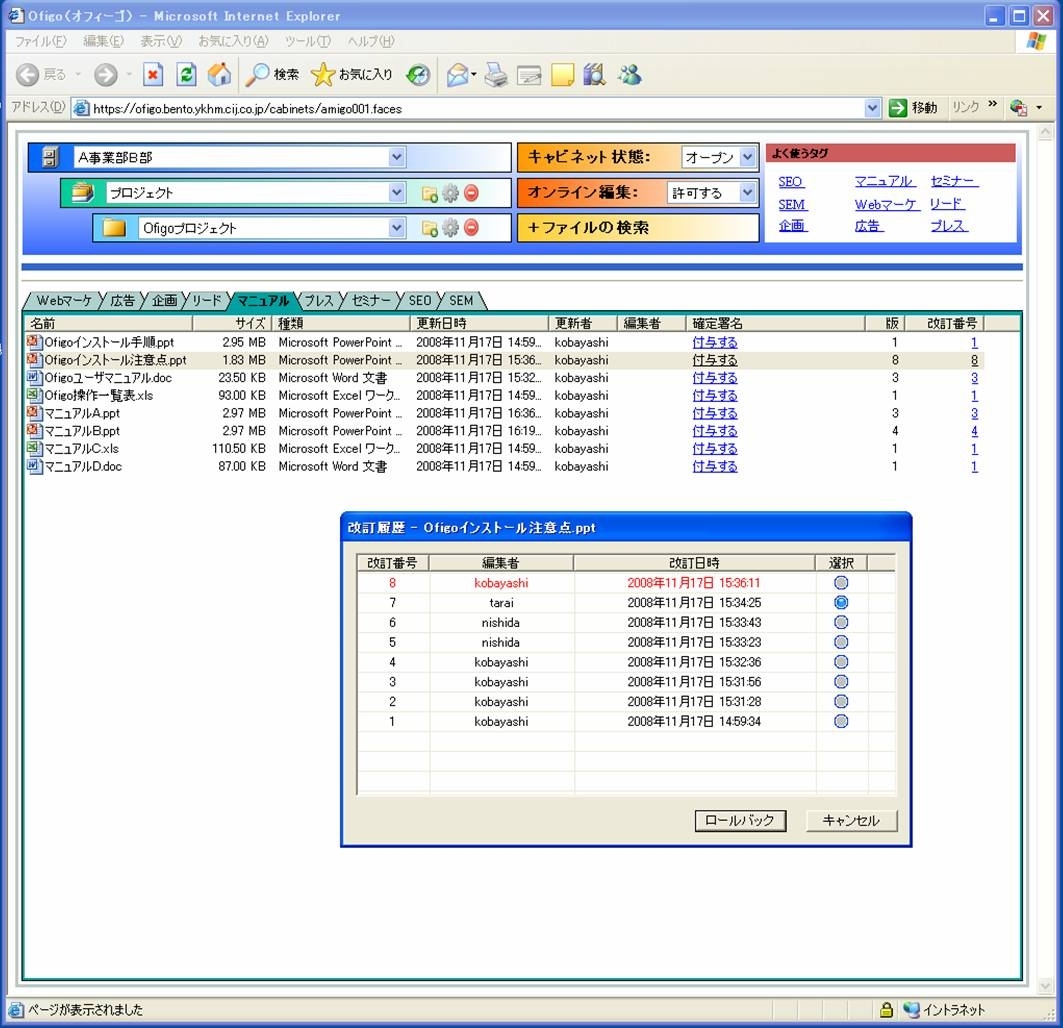The image size is (1063, 1028).
Task: Open the Ofigoプロジェクト subfolder dropdown
Action: tap(397, 228)
